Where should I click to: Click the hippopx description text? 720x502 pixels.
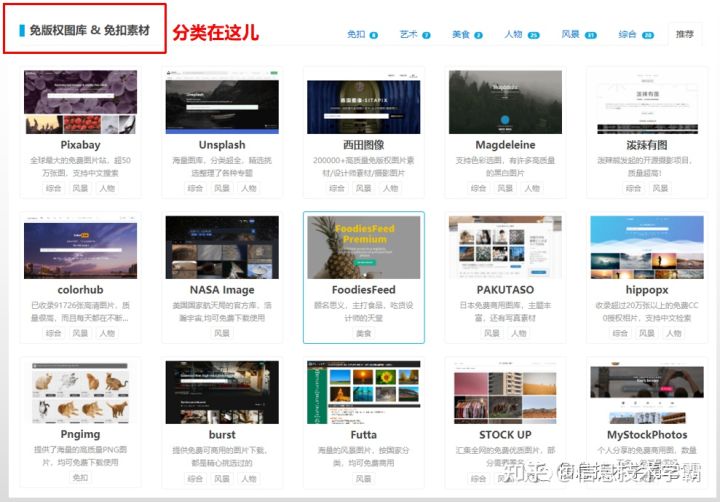pyautogui.click(x=647, y=311)
